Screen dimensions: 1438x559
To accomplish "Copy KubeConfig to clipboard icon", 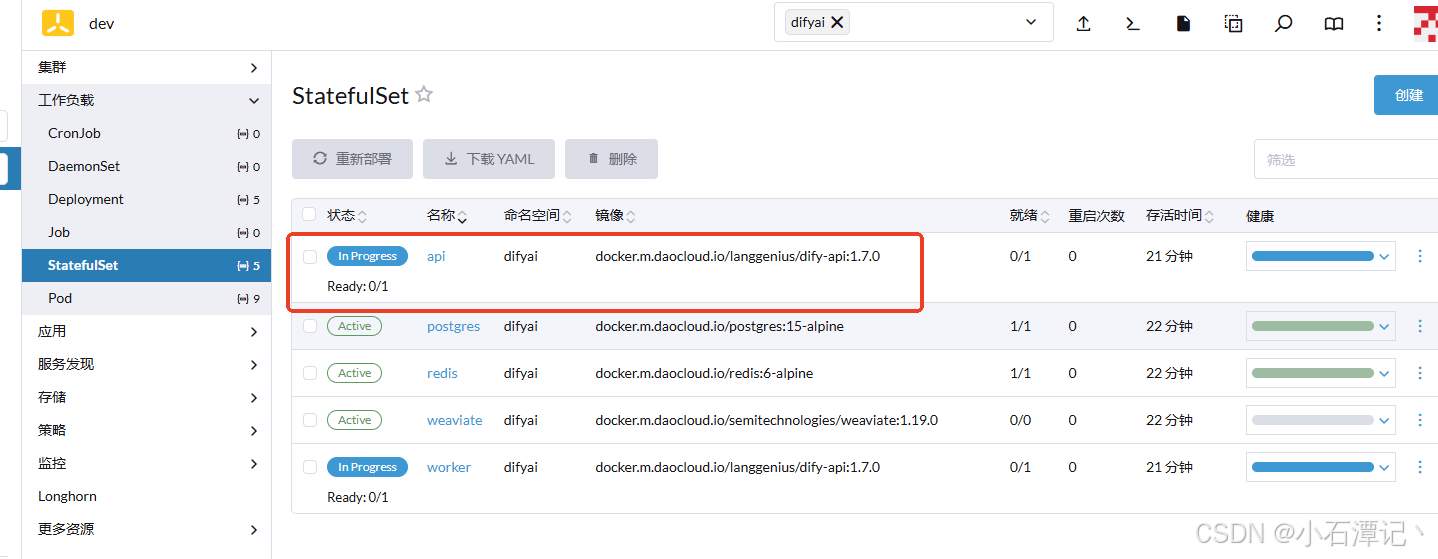I will 1233,24.
